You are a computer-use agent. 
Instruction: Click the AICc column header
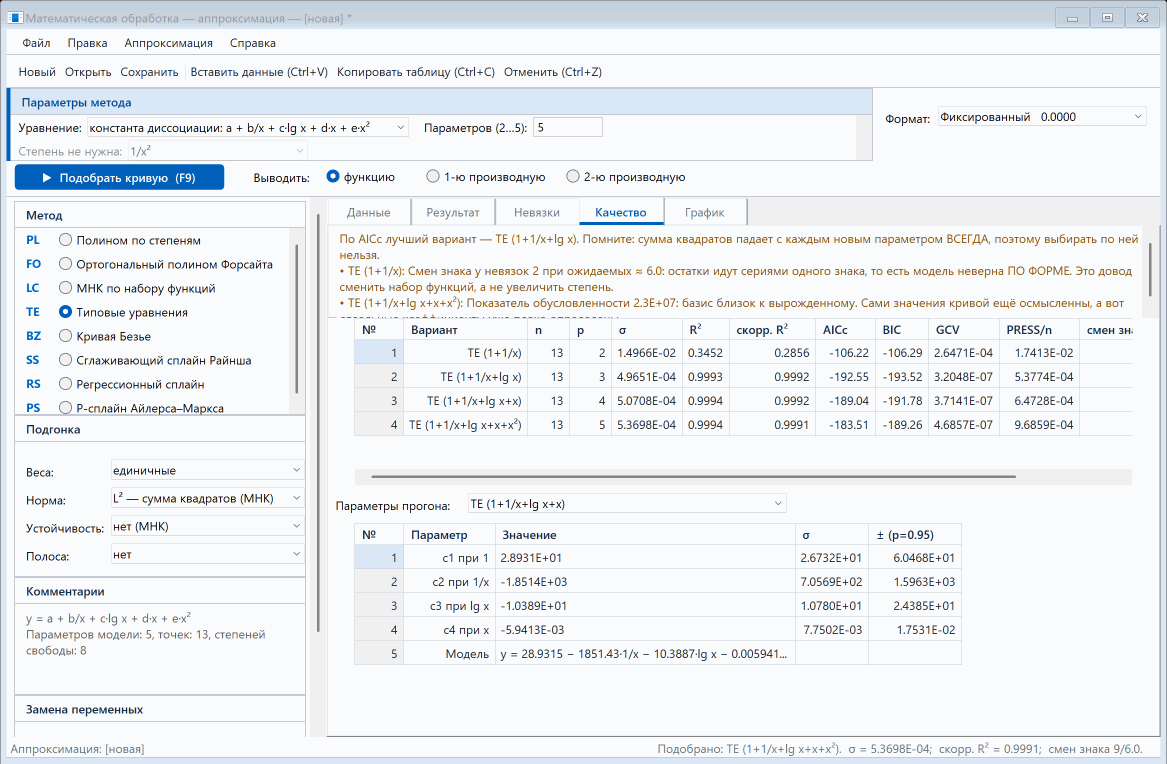pyautogui.click(x=845, y=330)
